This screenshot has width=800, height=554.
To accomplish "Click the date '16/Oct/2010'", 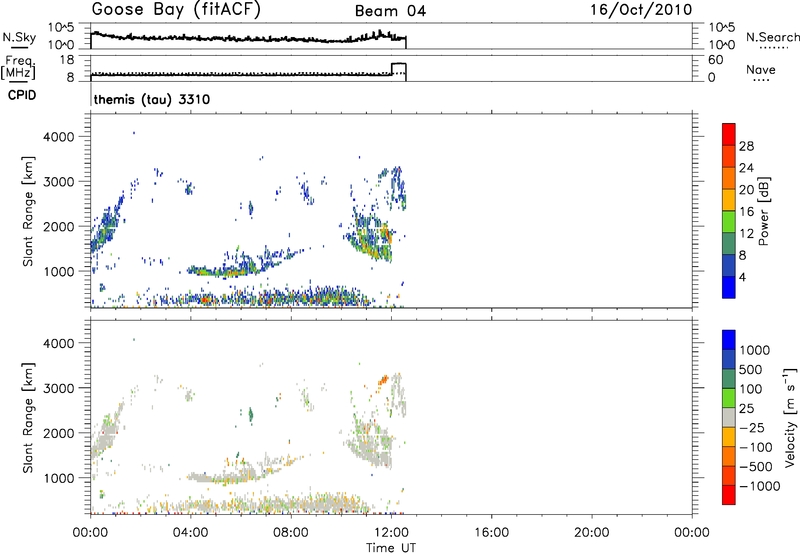I will (x=641, y=10).
